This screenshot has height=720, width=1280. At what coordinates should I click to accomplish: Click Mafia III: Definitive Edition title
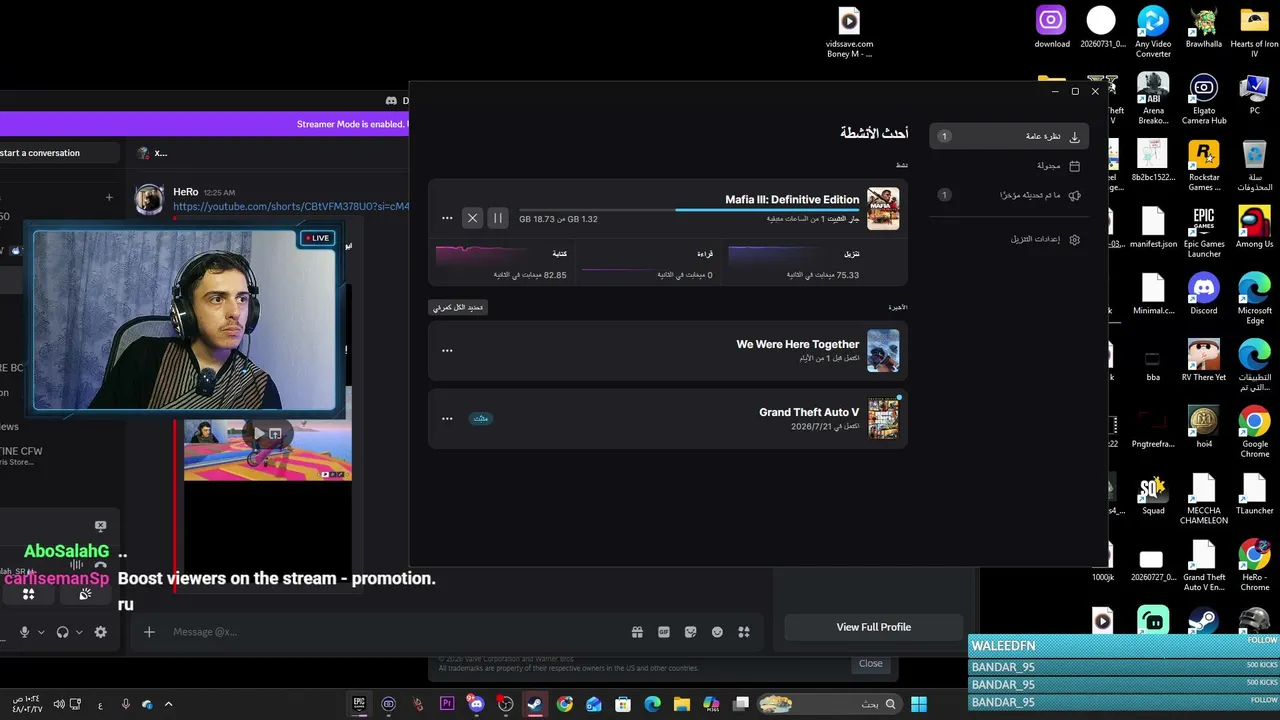(792, 199)
